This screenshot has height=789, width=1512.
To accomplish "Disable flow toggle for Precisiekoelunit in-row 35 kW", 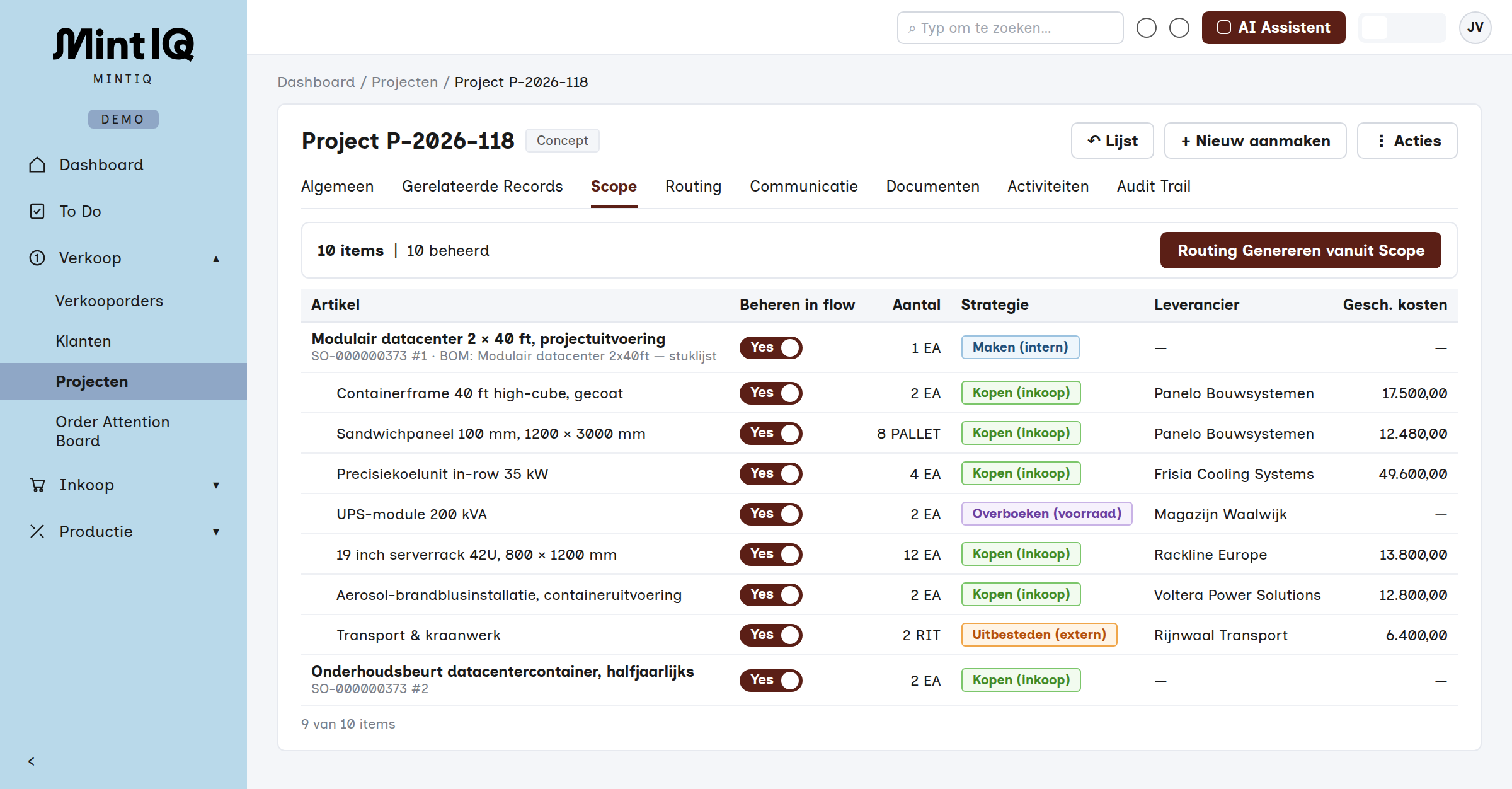I will (x=770, y=474).
